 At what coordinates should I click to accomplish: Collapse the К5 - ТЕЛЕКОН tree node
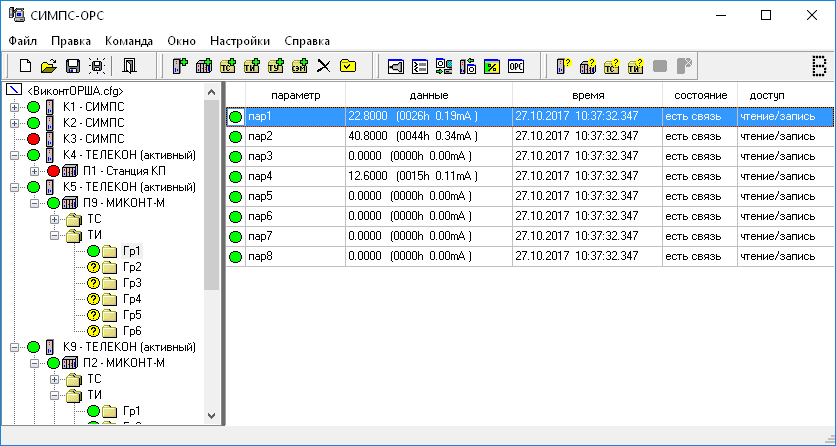point(14,187)
